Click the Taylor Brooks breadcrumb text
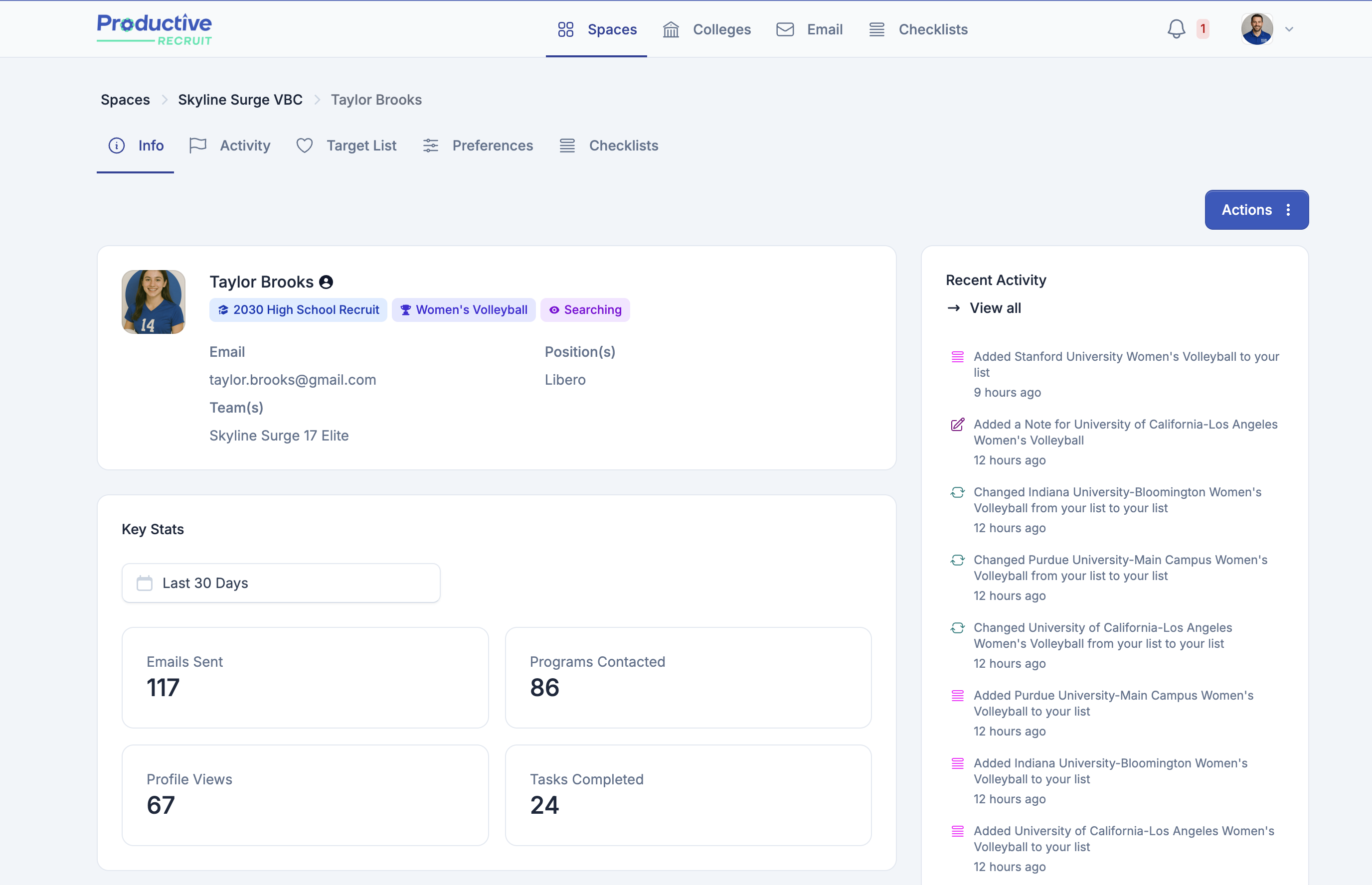The height and width of the screenshot is (885, 1372). pos(376,100)
